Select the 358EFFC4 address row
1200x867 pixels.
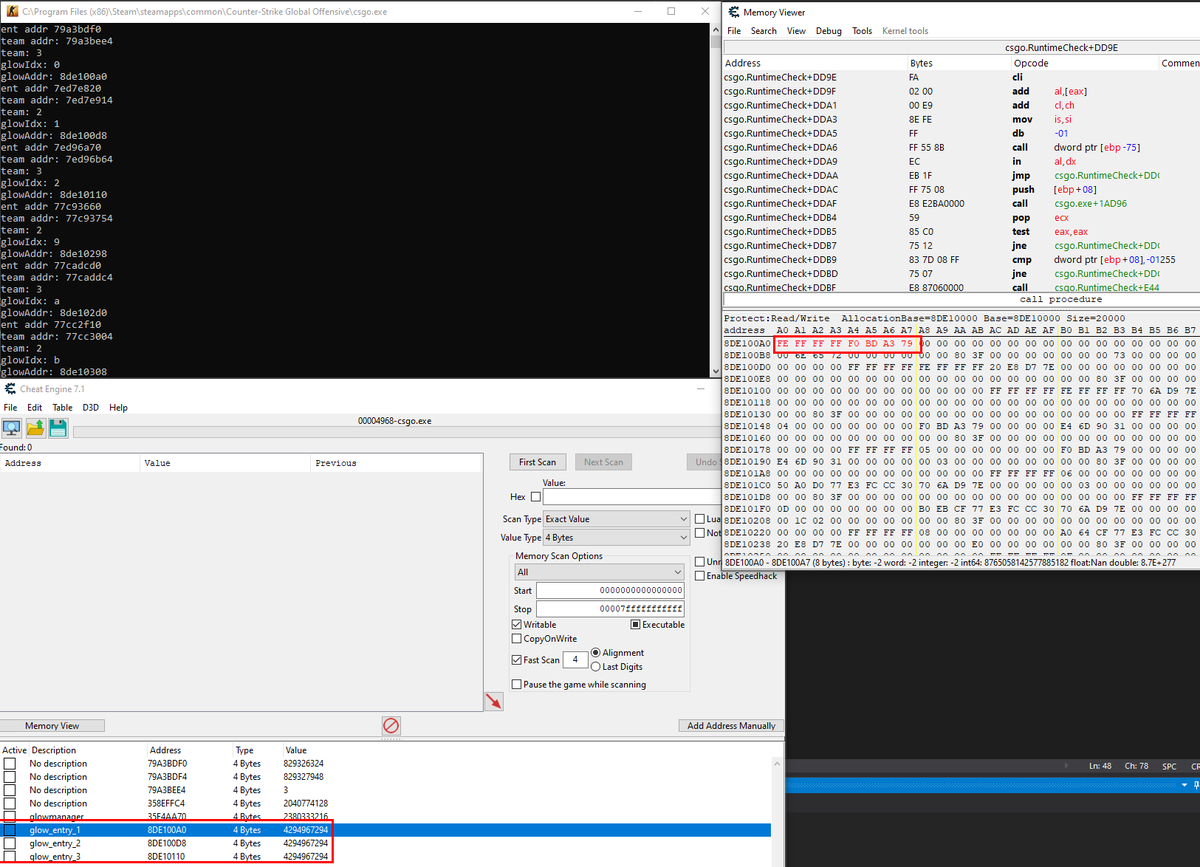[385, 803]
